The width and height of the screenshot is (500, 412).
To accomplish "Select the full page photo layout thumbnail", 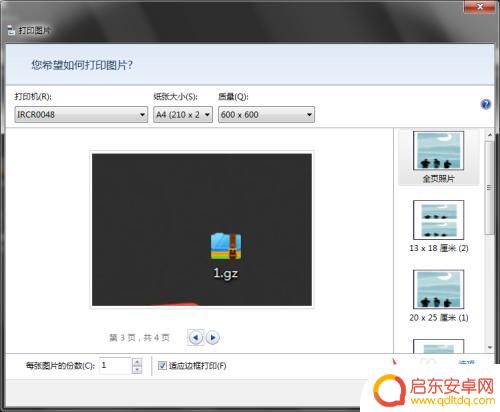I will tap(438, 157).
